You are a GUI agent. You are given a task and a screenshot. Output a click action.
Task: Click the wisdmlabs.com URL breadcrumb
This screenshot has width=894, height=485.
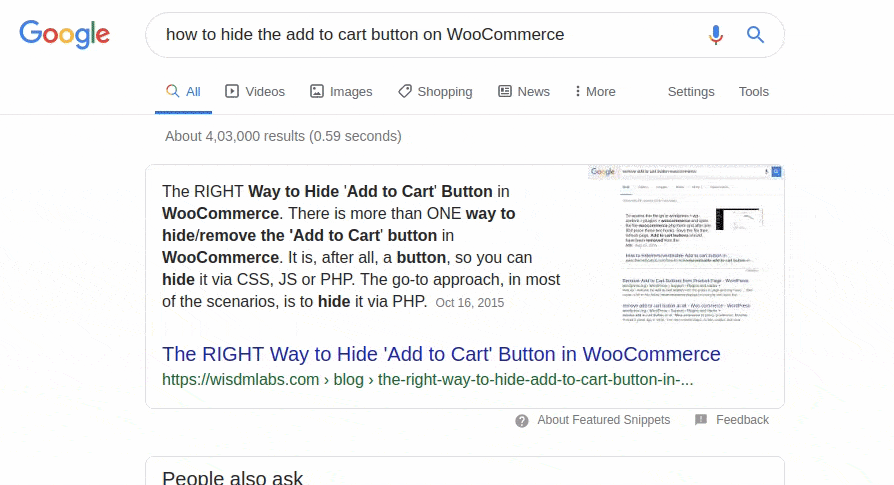click(x=428, y=380)
